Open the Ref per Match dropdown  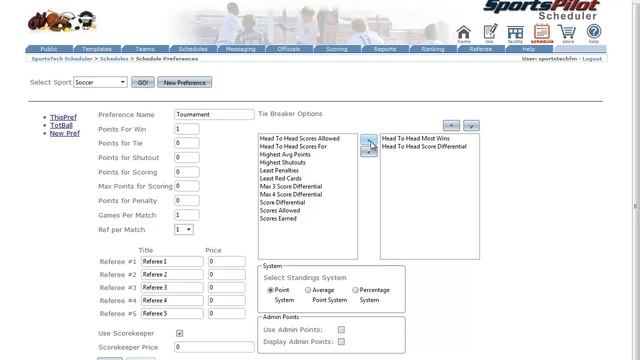pyautogui.click(x=184, y=229)
